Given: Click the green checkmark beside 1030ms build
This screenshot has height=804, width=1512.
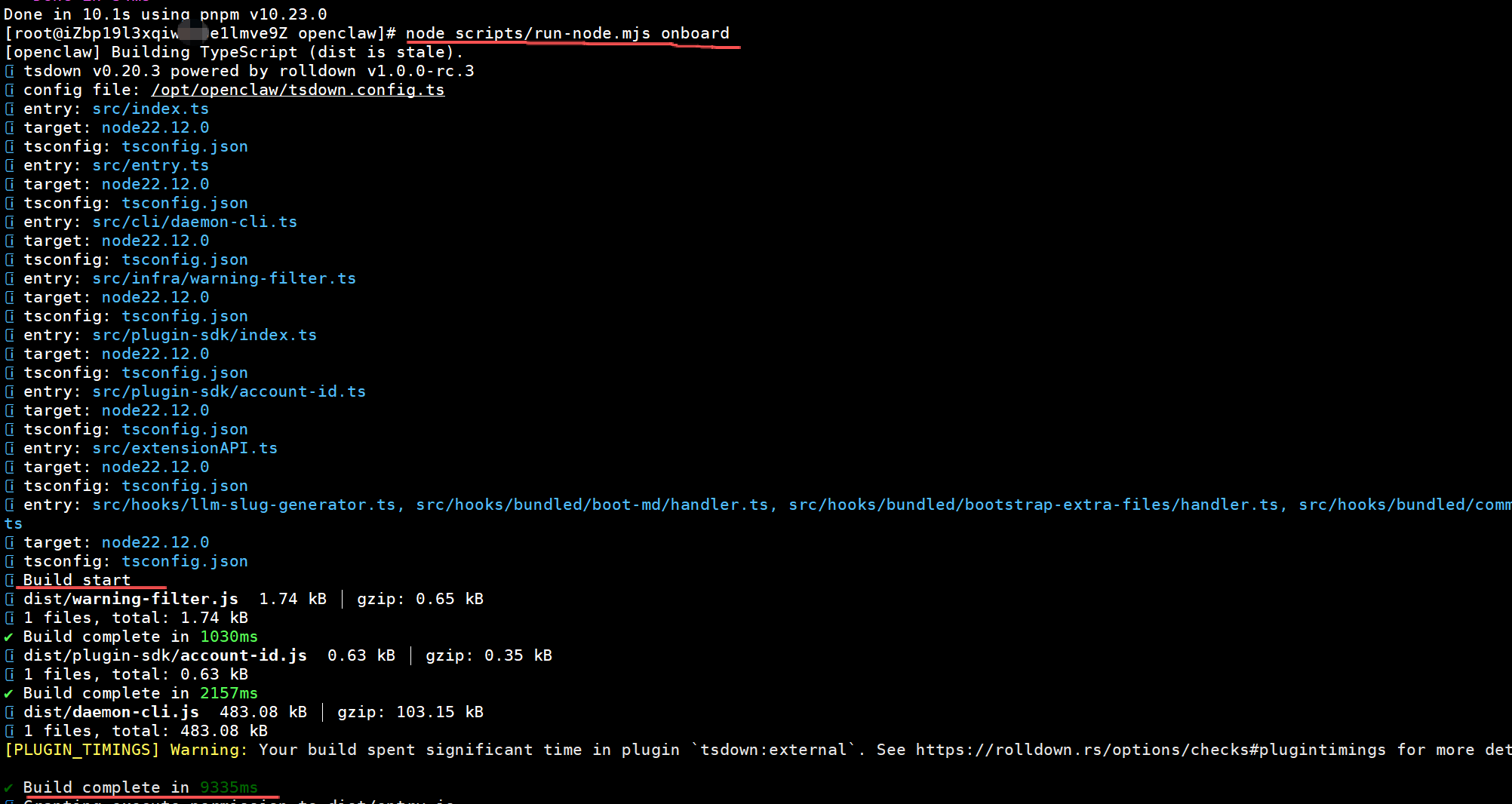Looking at the screenshot, I should 9,637.
